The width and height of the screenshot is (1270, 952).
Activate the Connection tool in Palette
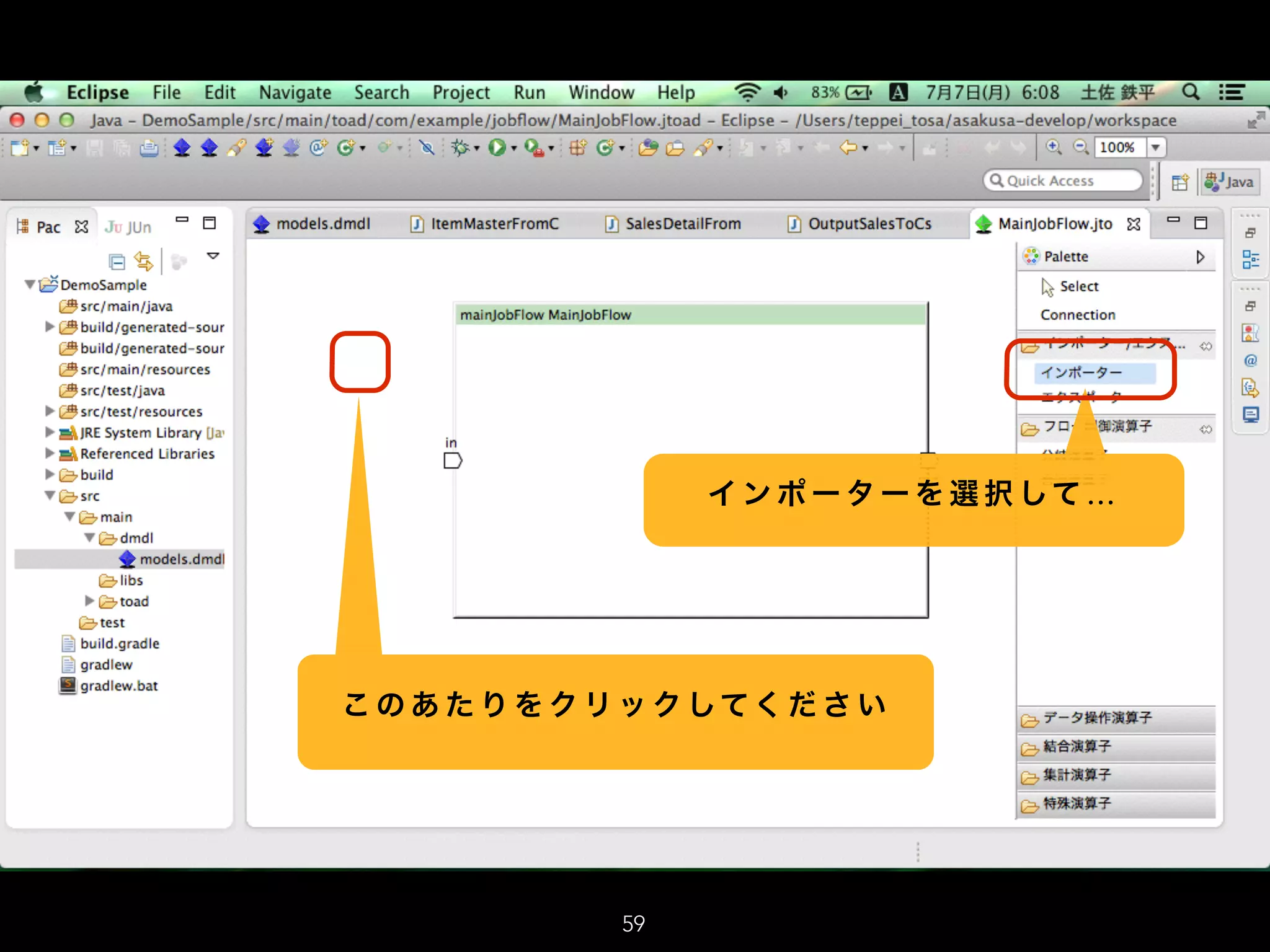[1078, 315]
